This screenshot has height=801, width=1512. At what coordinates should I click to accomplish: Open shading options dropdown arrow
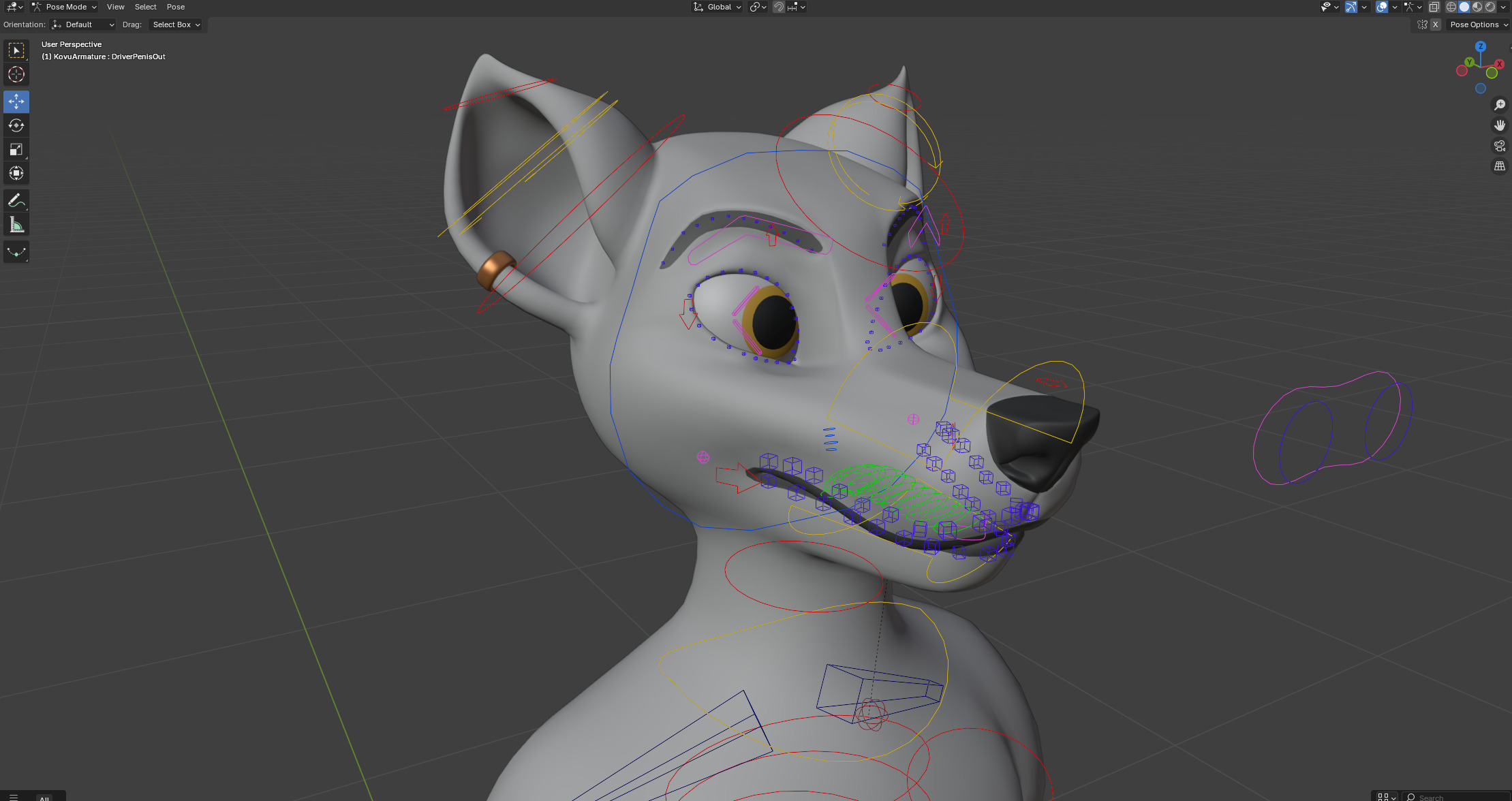1503,7
